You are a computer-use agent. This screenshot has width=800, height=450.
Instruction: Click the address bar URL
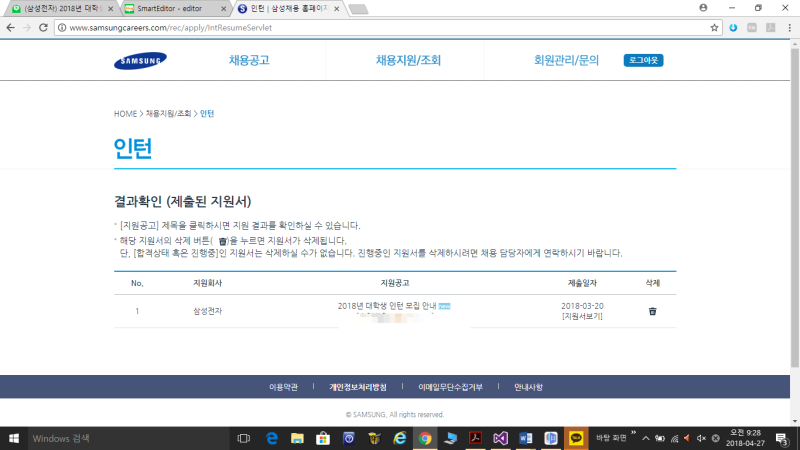coord(170,28)
